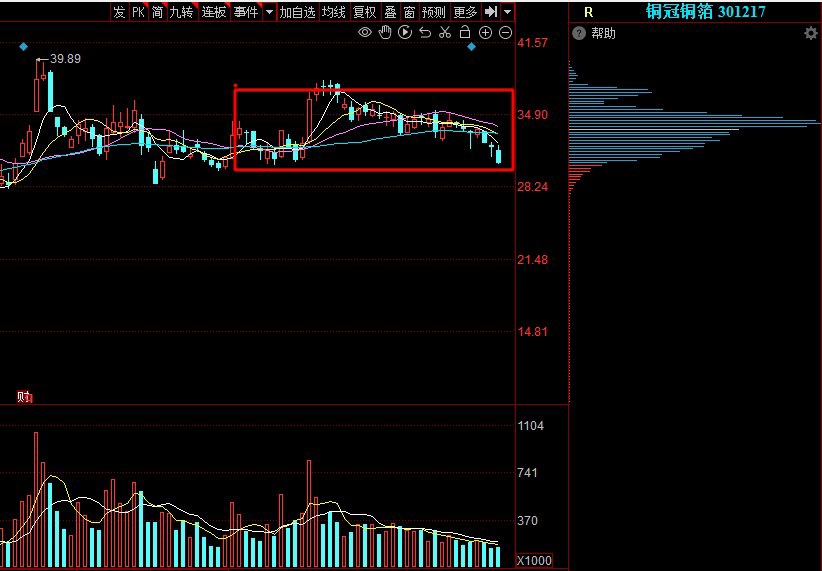Viewport: 822px width, 571px height.
Task: Open the PK comparison tool
Action: (138, 12)
